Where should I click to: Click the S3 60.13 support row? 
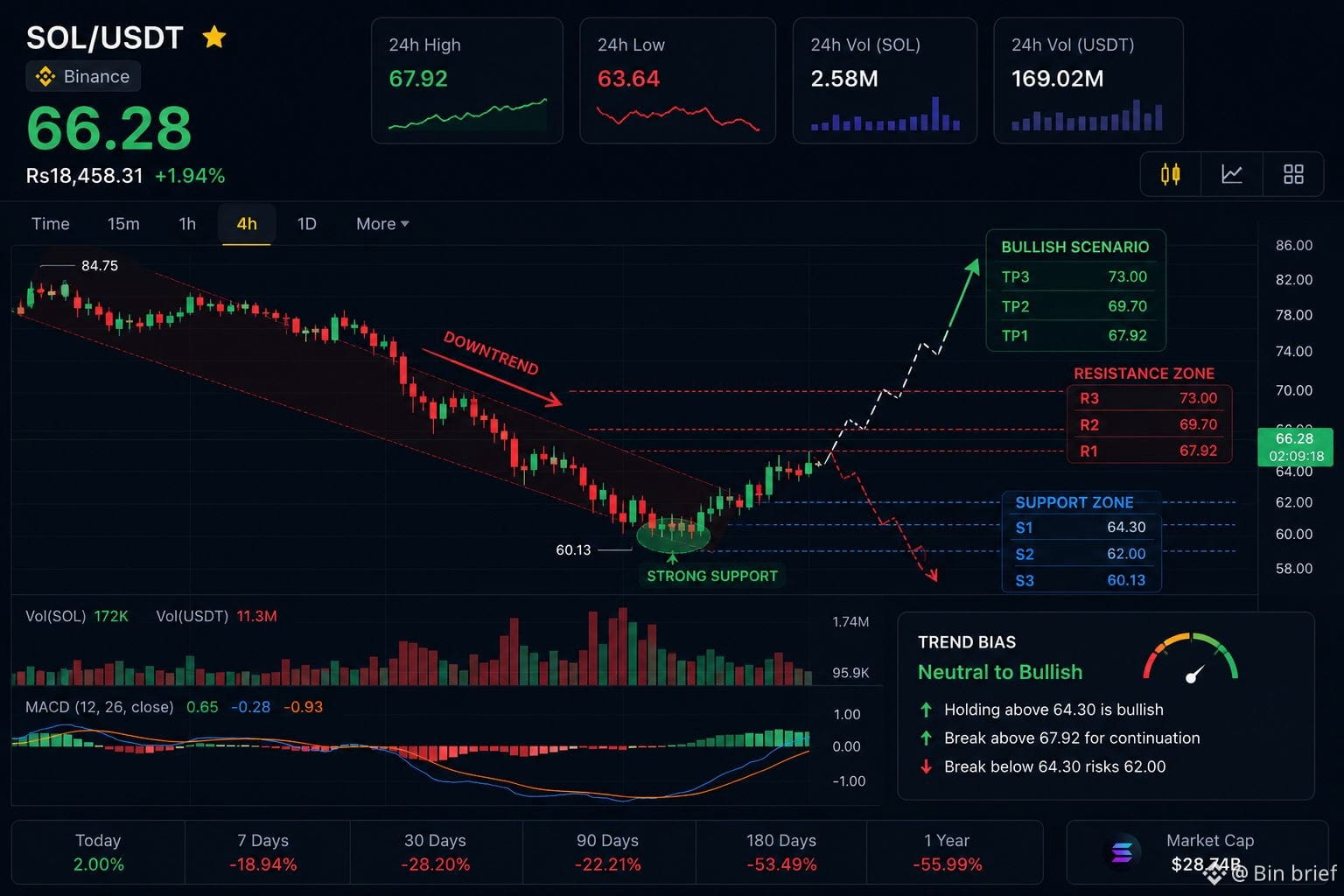(1081, 580)
